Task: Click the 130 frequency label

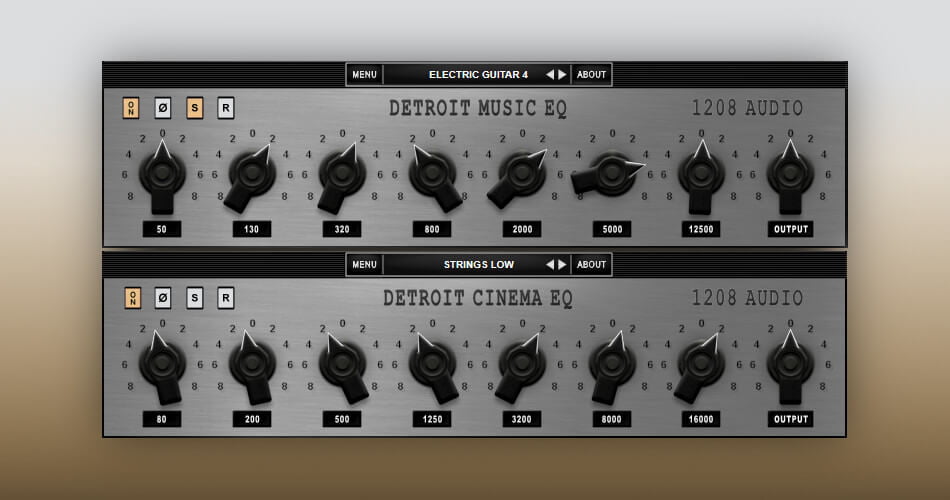Action: 251,229
